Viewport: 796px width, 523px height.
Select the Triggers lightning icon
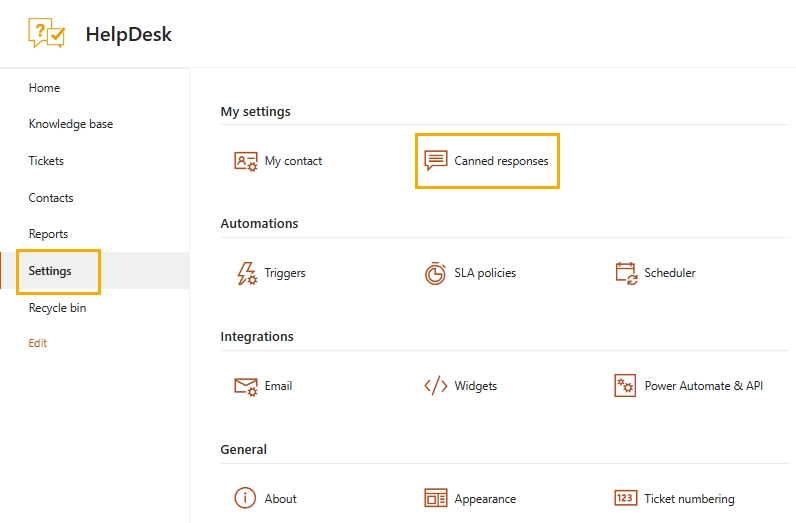pos(247,273)
